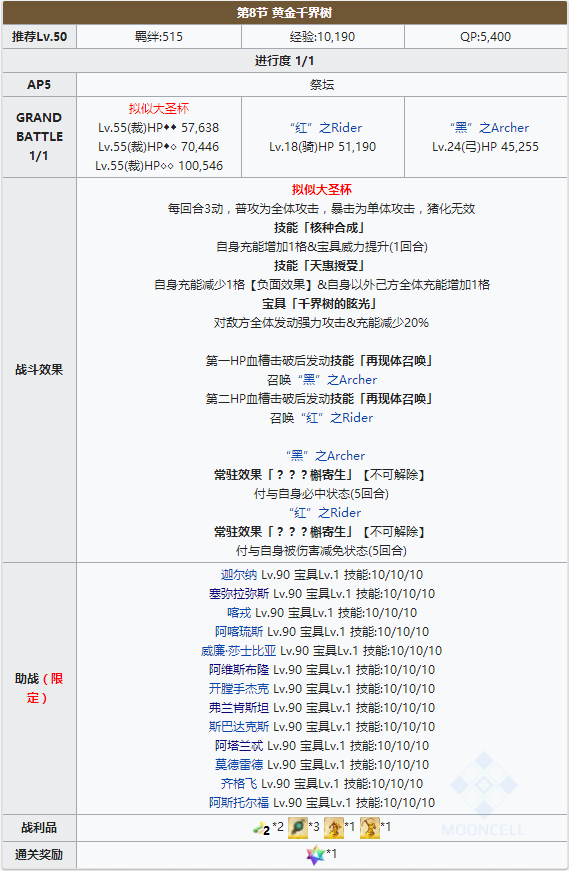Open support servant 阿斯托尔福 link
The width and height of the screenshot is (569, 871).
tap(239, 803)
